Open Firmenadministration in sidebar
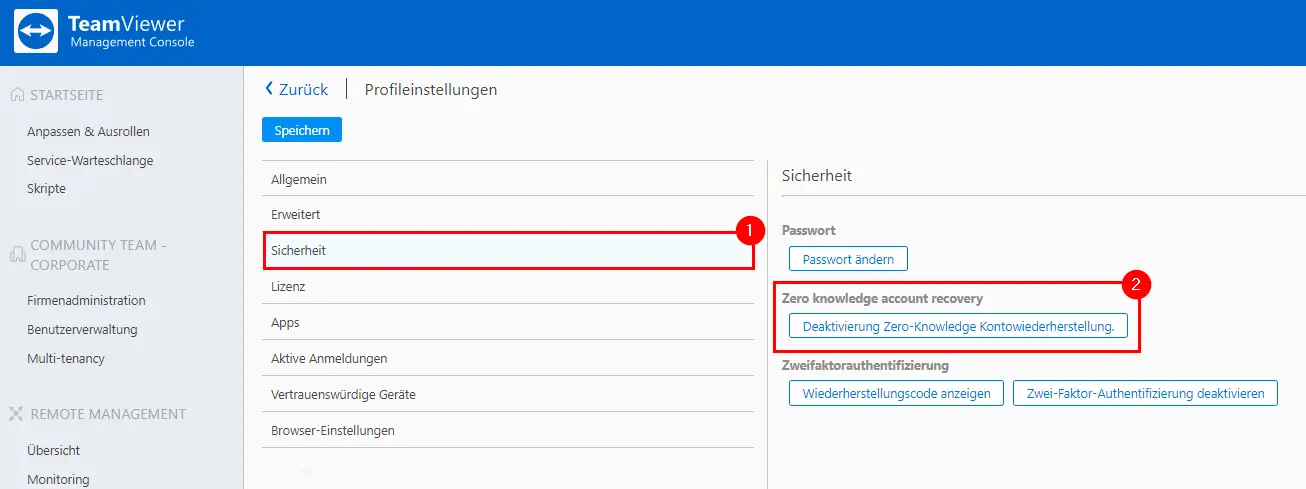This screenshot has width=1306, height=489. [86, 300]
